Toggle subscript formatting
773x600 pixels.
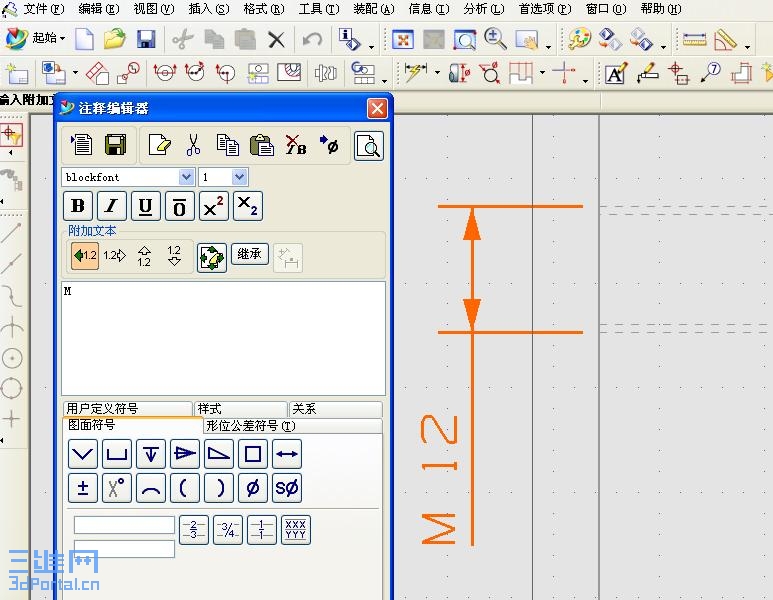(248, 206)
